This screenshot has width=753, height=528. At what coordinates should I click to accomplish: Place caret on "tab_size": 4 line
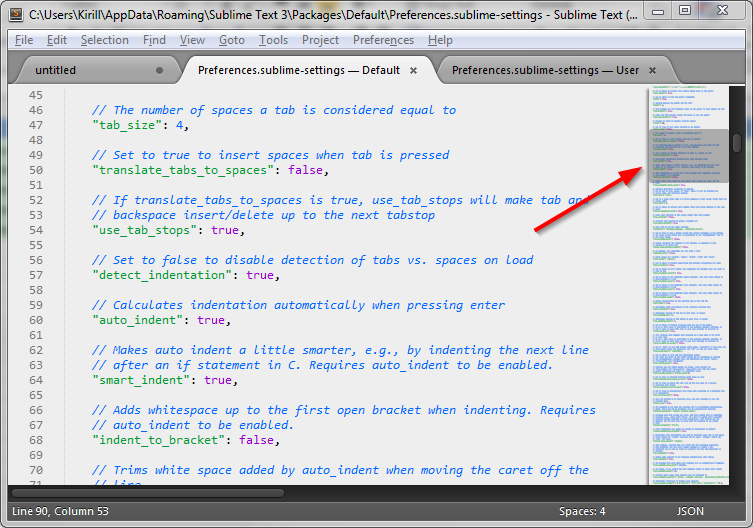coord(140,125)
